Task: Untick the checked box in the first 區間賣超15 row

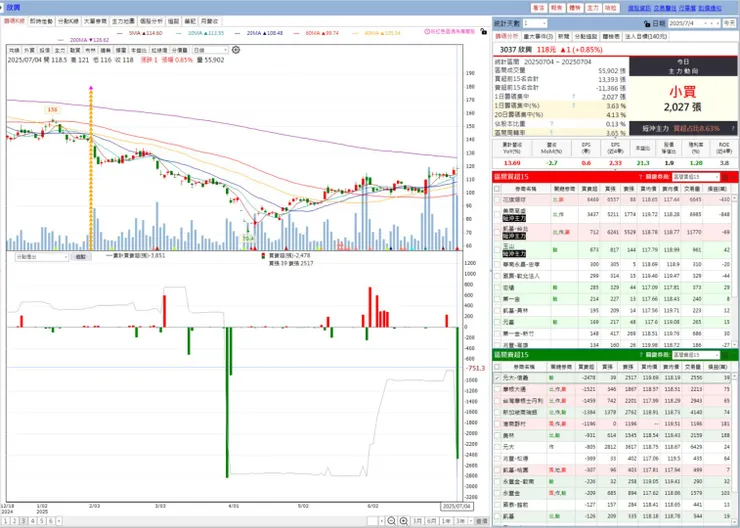Action: pos(497,378)
